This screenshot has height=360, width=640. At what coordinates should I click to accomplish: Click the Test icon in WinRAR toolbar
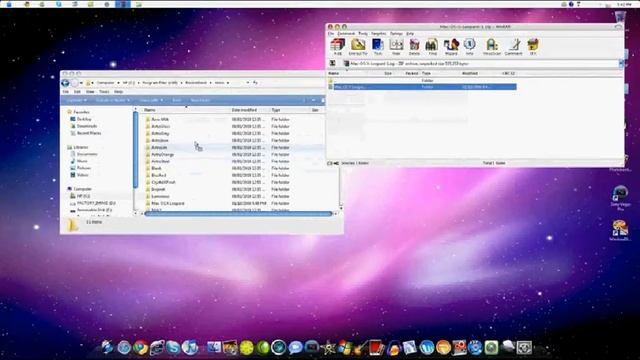pos(378,47)
